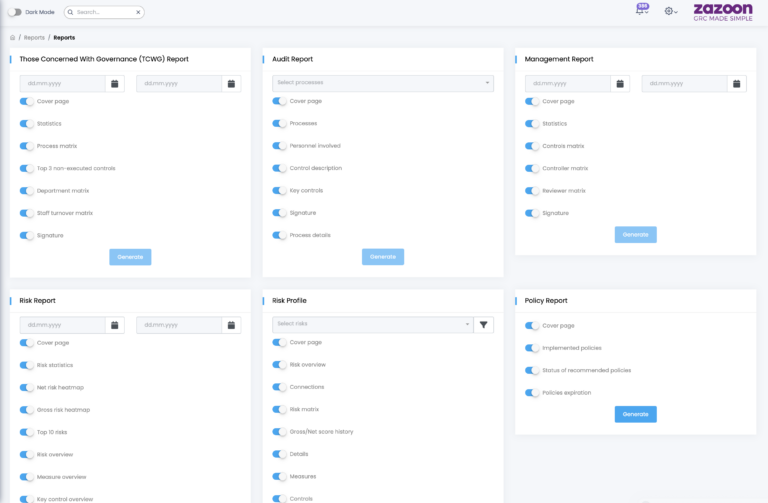The width and height of the screenshot is (768, 503).
Task: Open the Select risks dropdown
Action: (372, 324)
